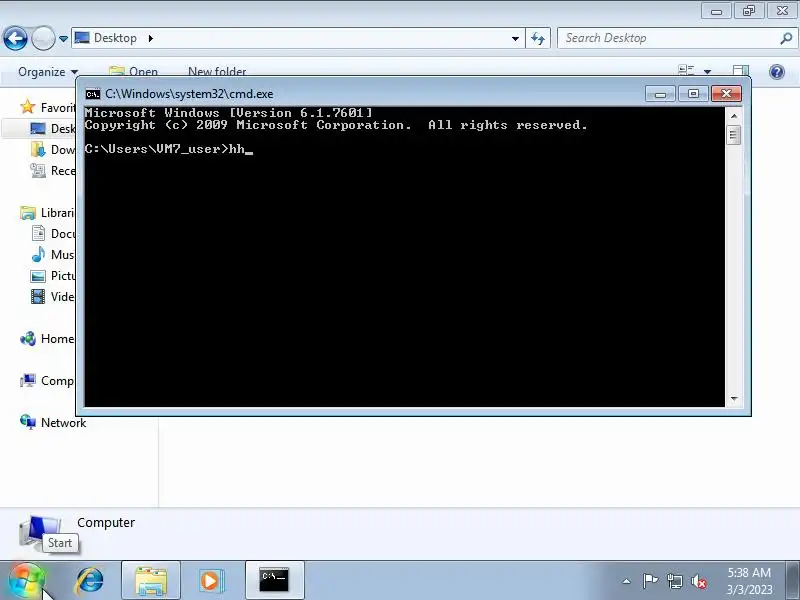Open Action Center flag icon
The image size is (800, 600).
click(x=650, y=581)
